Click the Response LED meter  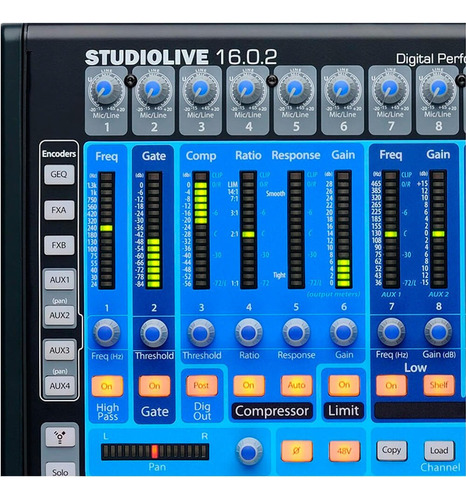click(296, 230)
